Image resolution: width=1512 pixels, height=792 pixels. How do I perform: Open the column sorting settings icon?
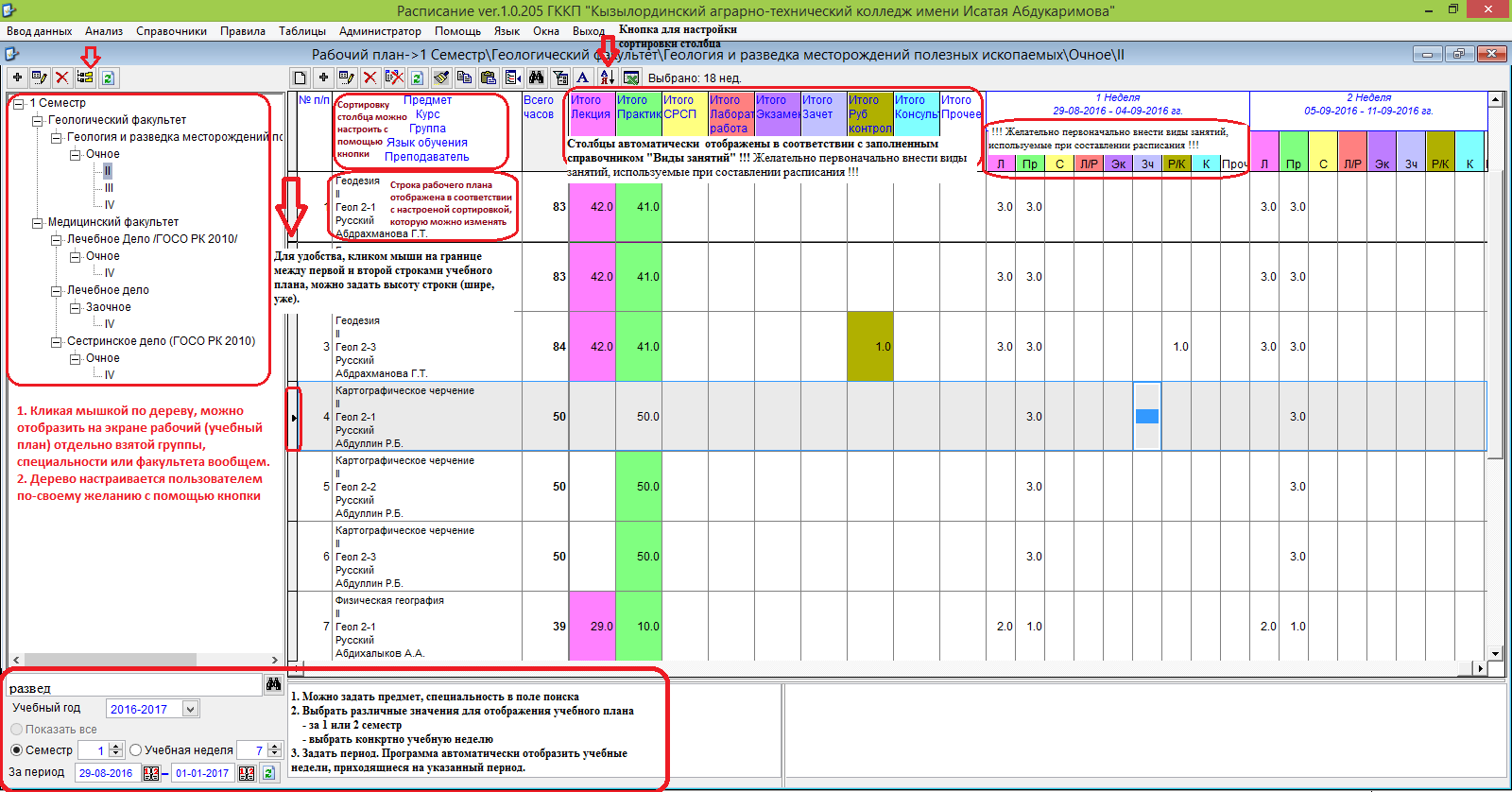click(x=607, y=77)
